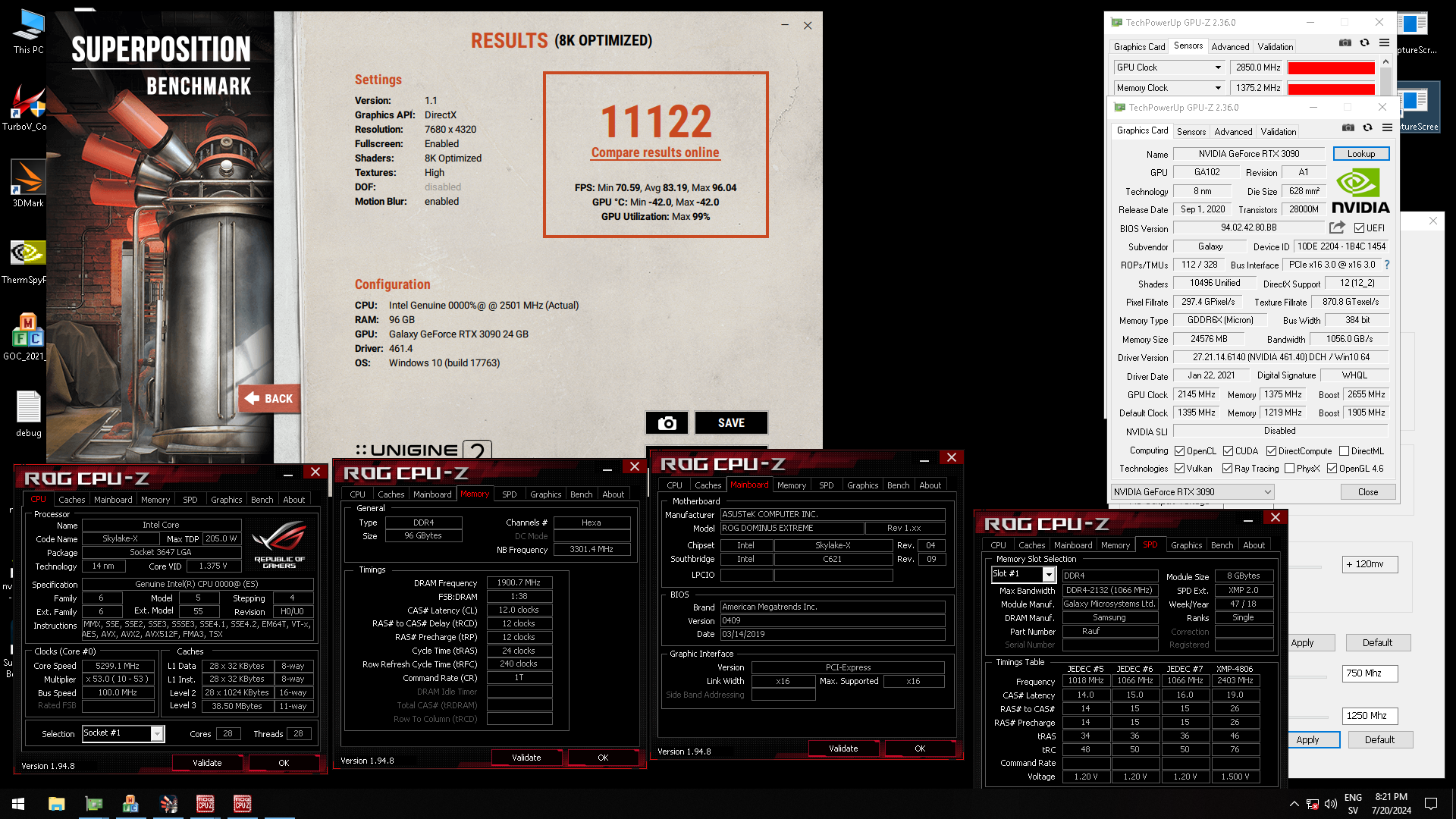
Task: Click the camera icon in the GPU-Z Sensors window
Action: (1345, 43)
